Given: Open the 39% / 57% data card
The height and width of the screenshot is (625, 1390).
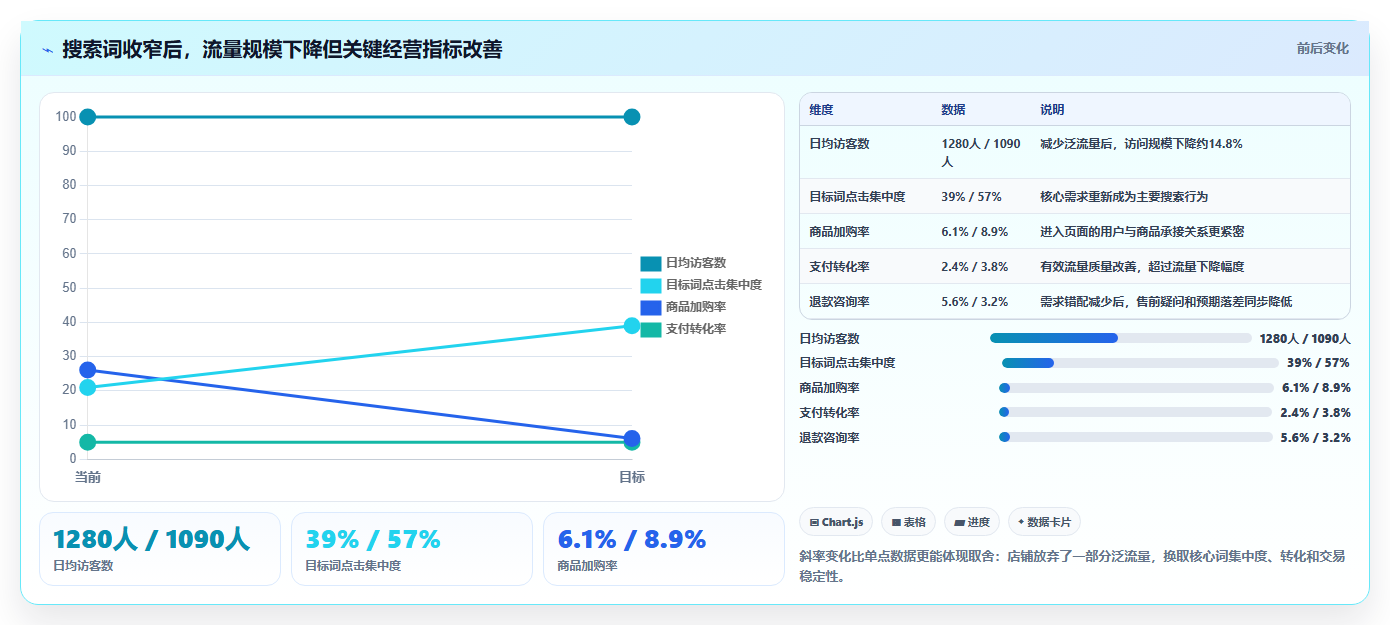Looking at the screenshot, I should [412, 549].
